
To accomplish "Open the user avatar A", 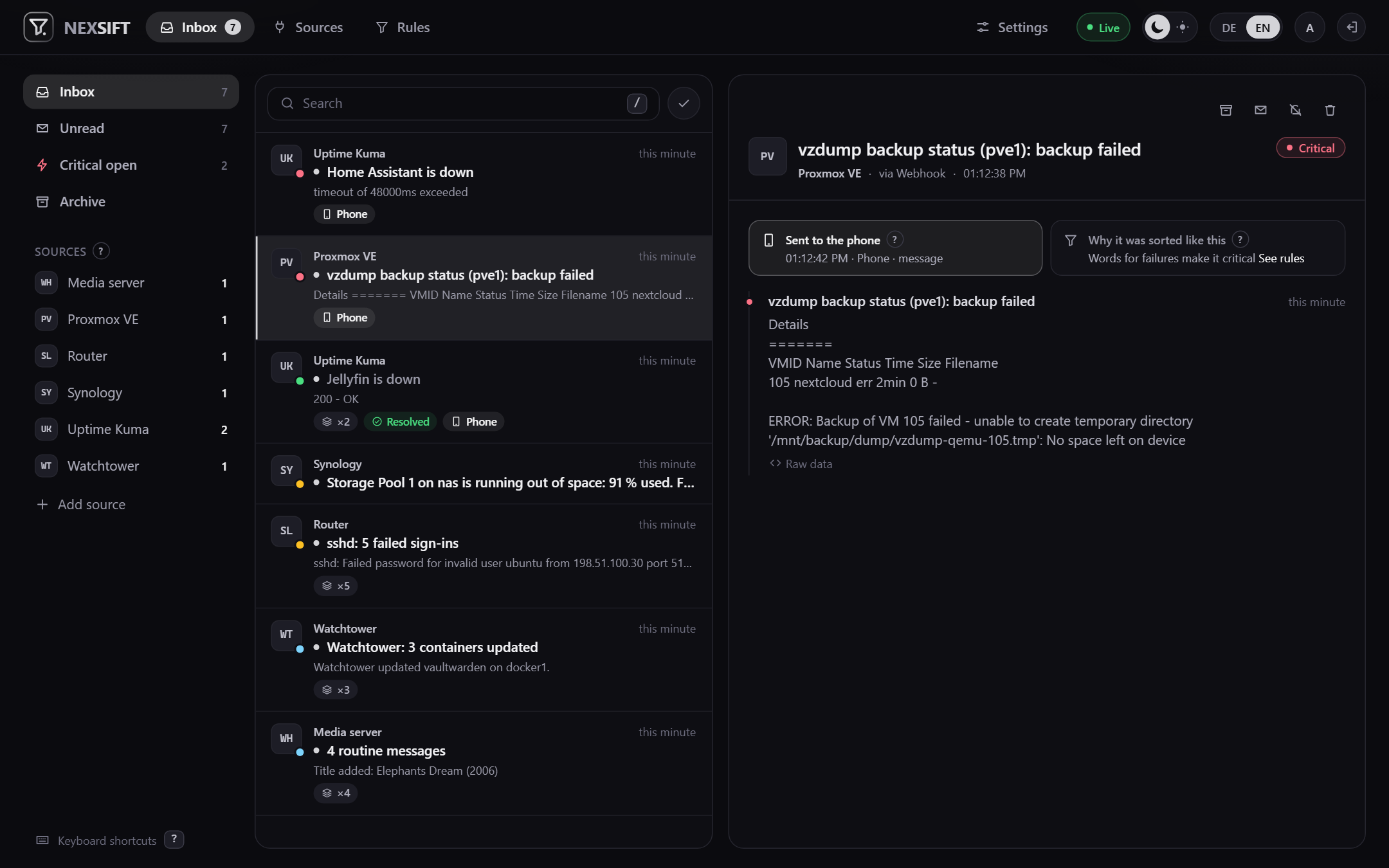I will coord(1309,28).
